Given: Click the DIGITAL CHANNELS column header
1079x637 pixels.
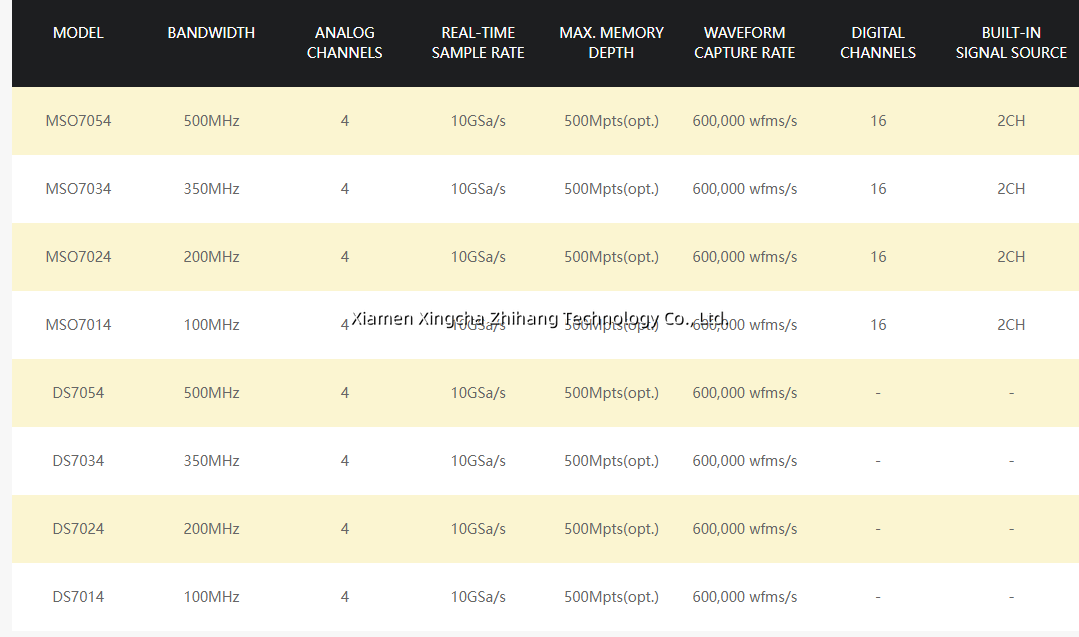Looking at the screenshot, I should (x=878, y=43).
